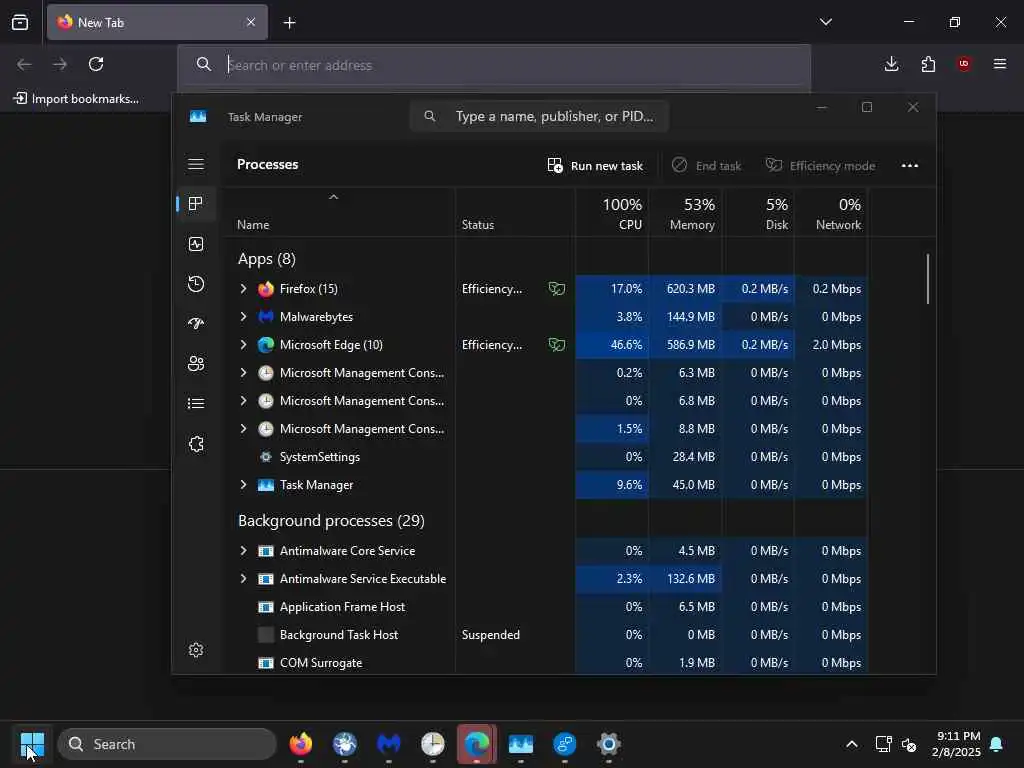Image resolution: width=1024 pixels, height=768 pixels.
Task: Open the notification bell in taskbar
Action: point(997,744)
